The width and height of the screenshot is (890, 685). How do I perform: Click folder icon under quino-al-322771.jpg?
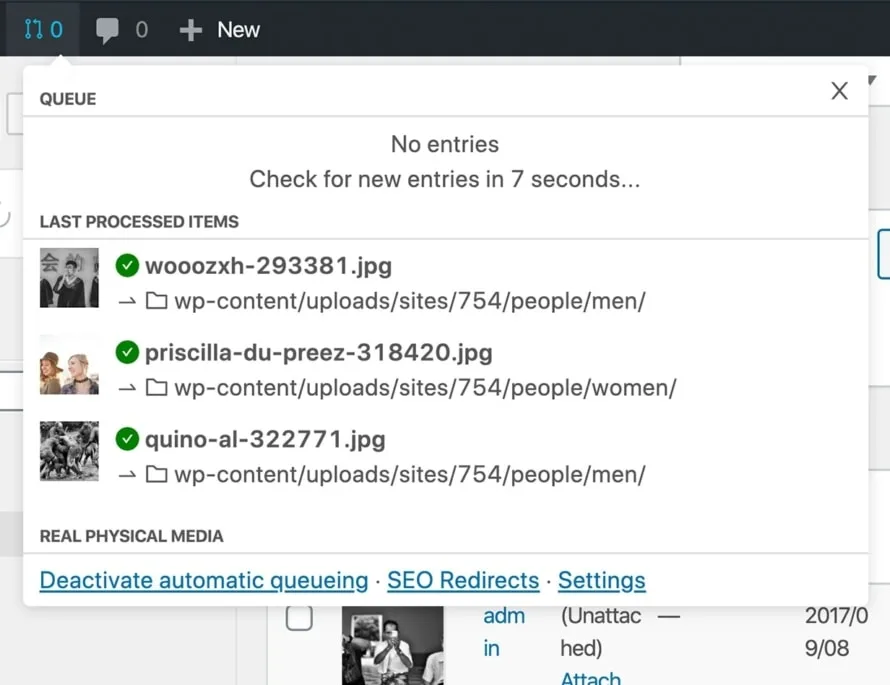tap(157, 474)
